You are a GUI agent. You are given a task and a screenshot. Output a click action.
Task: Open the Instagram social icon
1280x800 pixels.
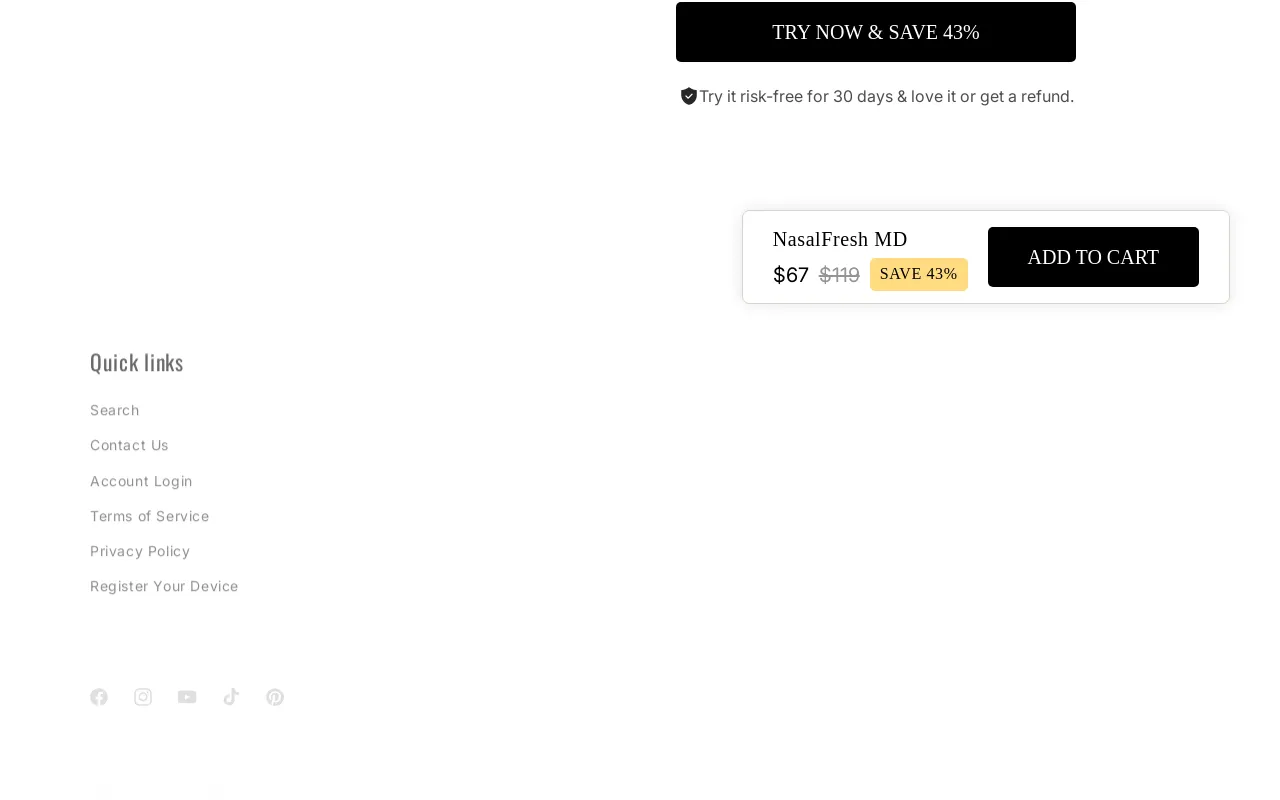143,697
